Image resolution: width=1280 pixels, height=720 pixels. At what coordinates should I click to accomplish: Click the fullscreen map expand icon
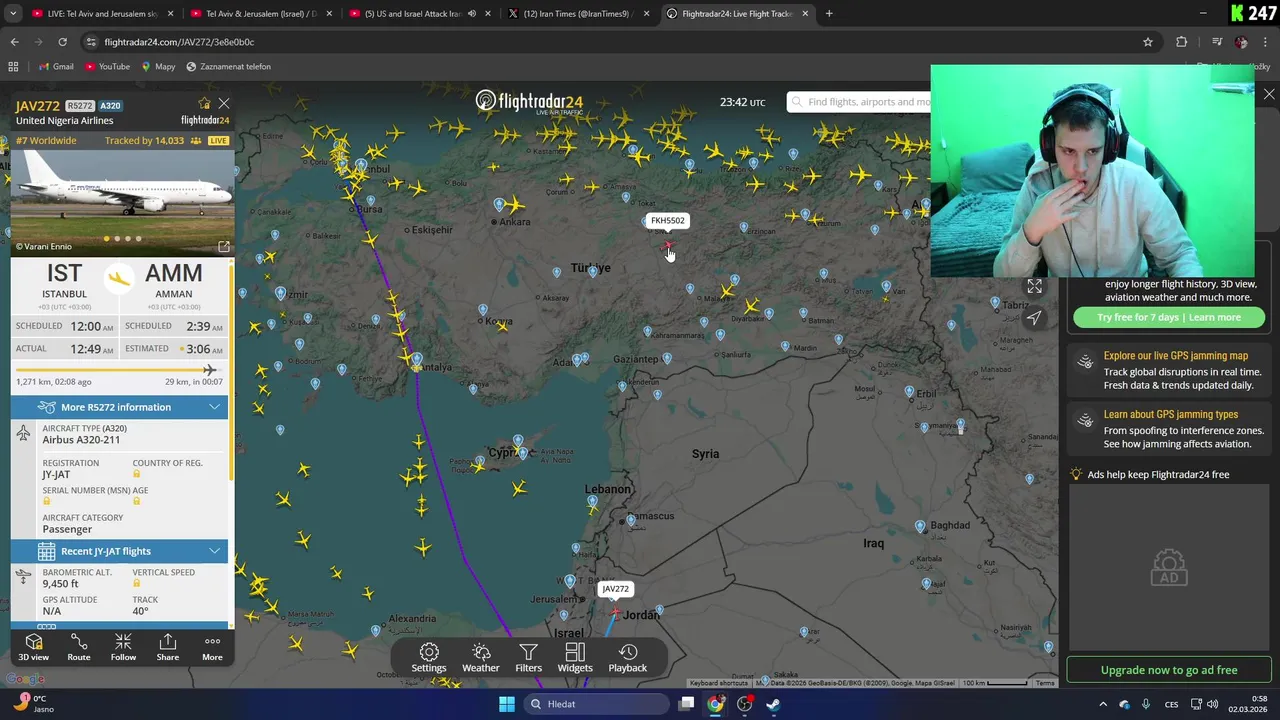click(1034, 286)
